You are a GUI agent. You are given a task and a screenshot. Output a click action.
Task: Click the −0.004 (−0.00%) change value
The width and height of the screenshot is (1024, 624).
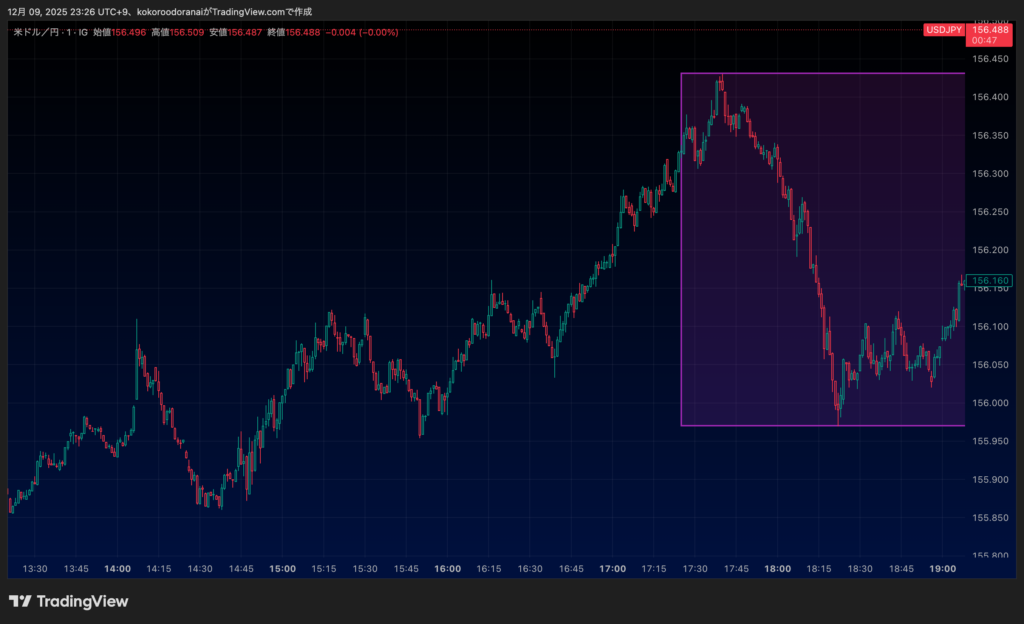(362, 32)
